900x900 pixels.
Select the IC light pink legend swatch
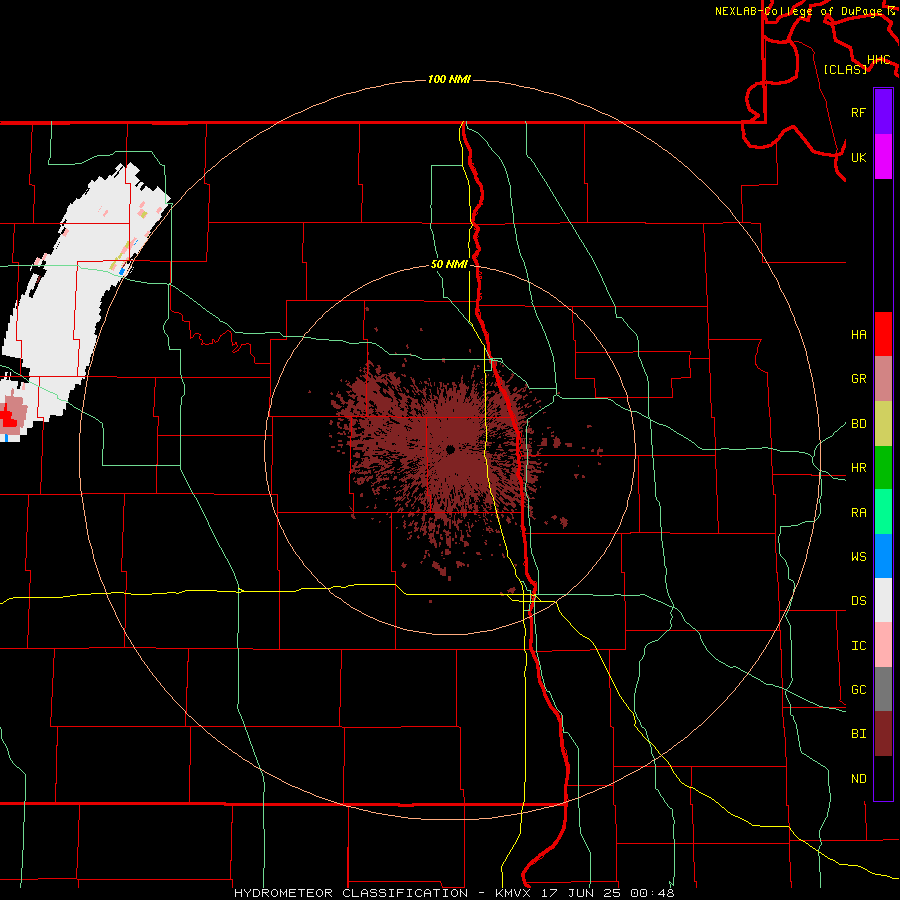883,645
